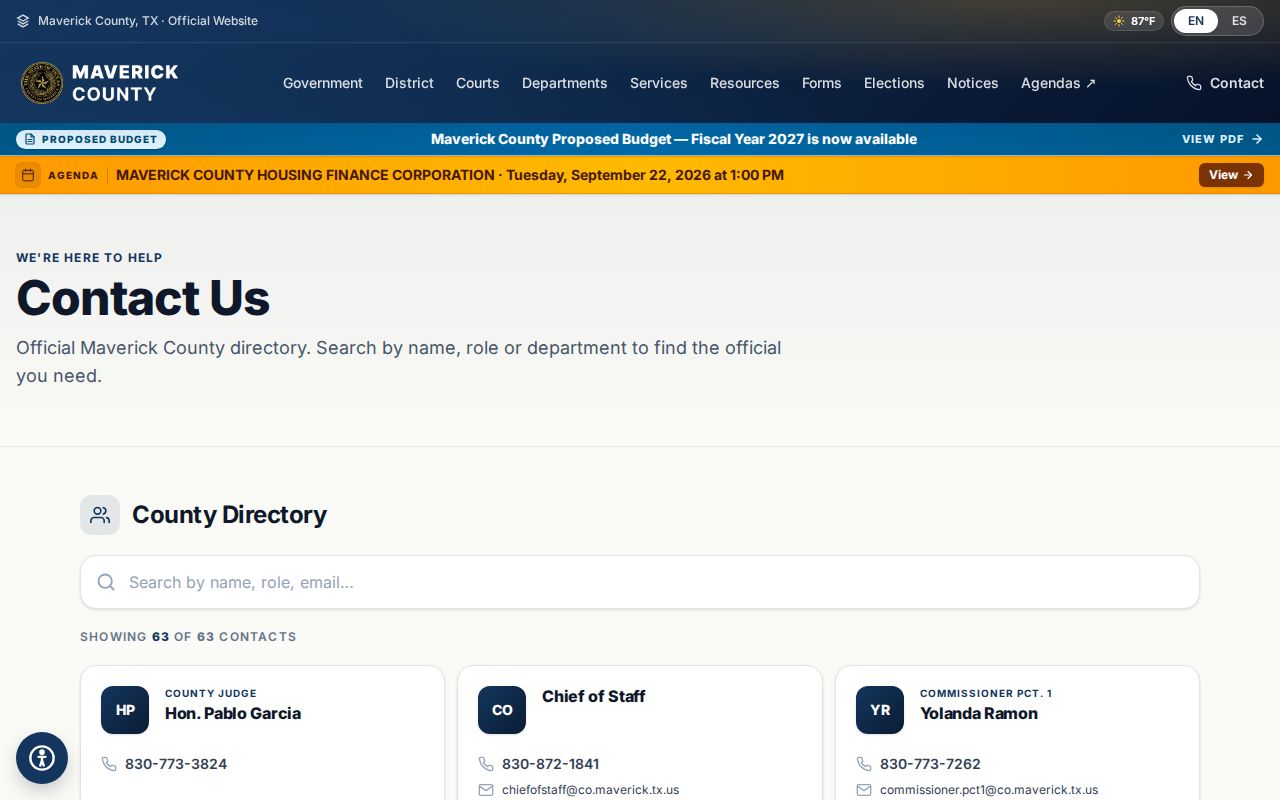Click the envelope icon beside chiefofstaff email

coord(486,790)
